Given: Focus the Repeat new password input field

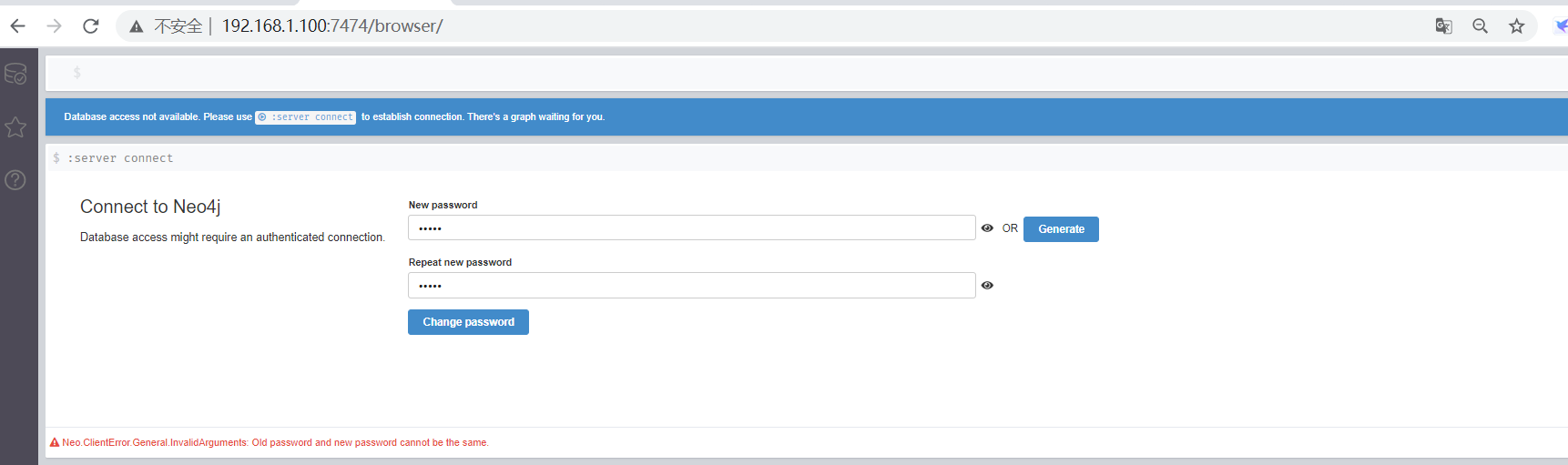Looking at the screenshot, I should [x=692, y=286].
